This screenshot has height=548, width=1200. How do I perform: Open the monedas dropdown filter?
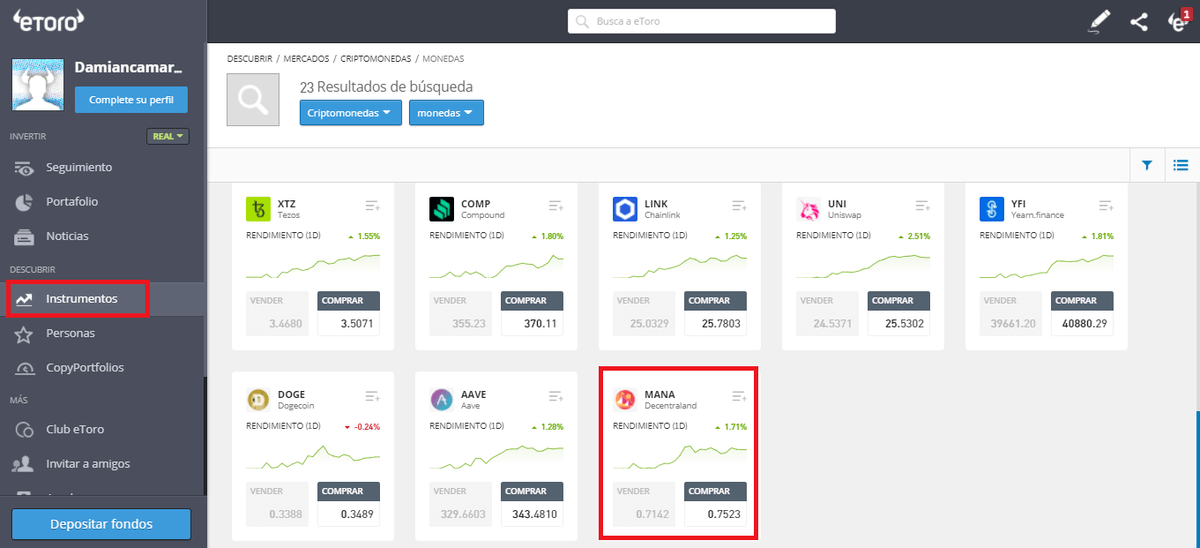pos(446,113)
